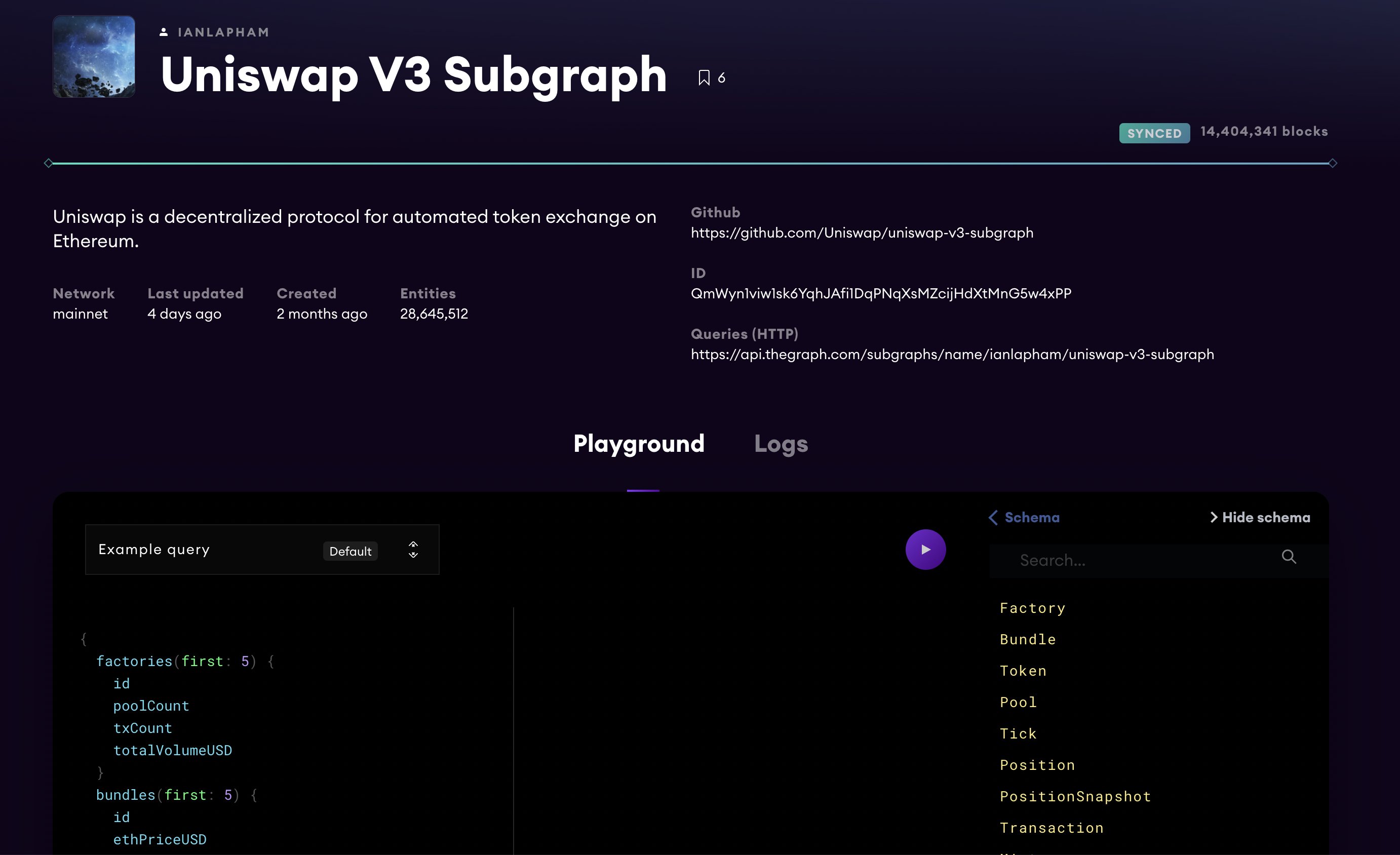Viewport: 1400px width, 855px height.
Task: Open the Github repository link
Action: pos(862,233)
